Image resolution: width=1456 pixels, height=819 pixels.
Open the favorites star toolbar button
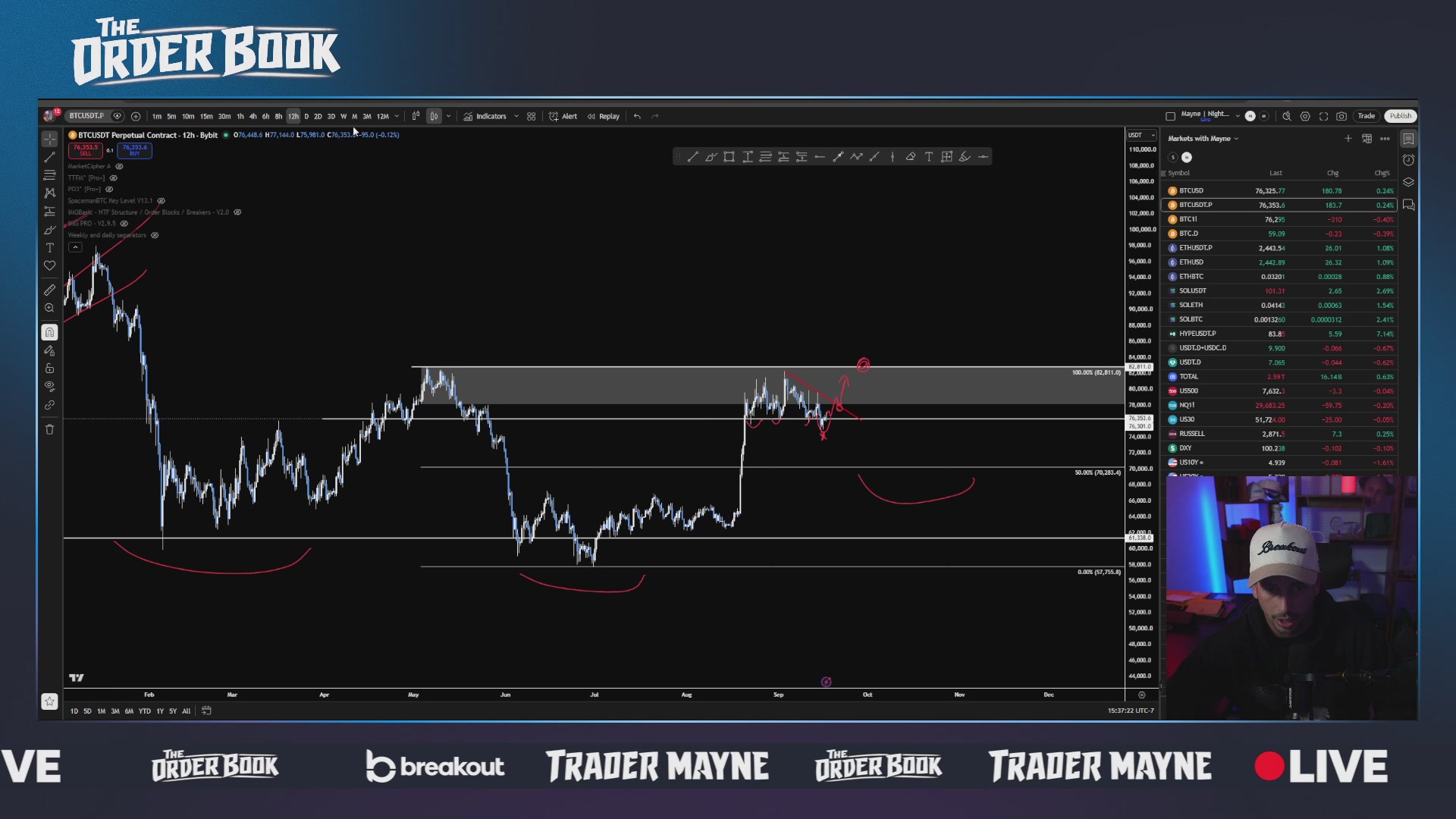[49, 701]
